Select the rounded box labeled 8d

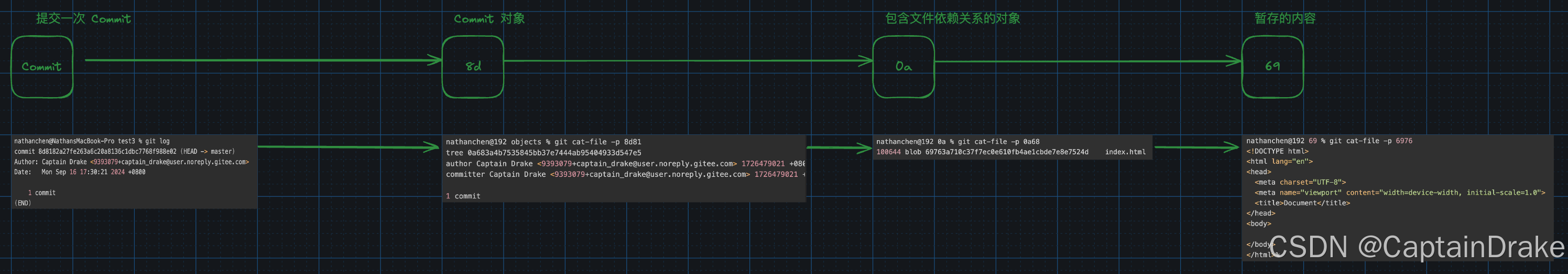click(473, 67)
